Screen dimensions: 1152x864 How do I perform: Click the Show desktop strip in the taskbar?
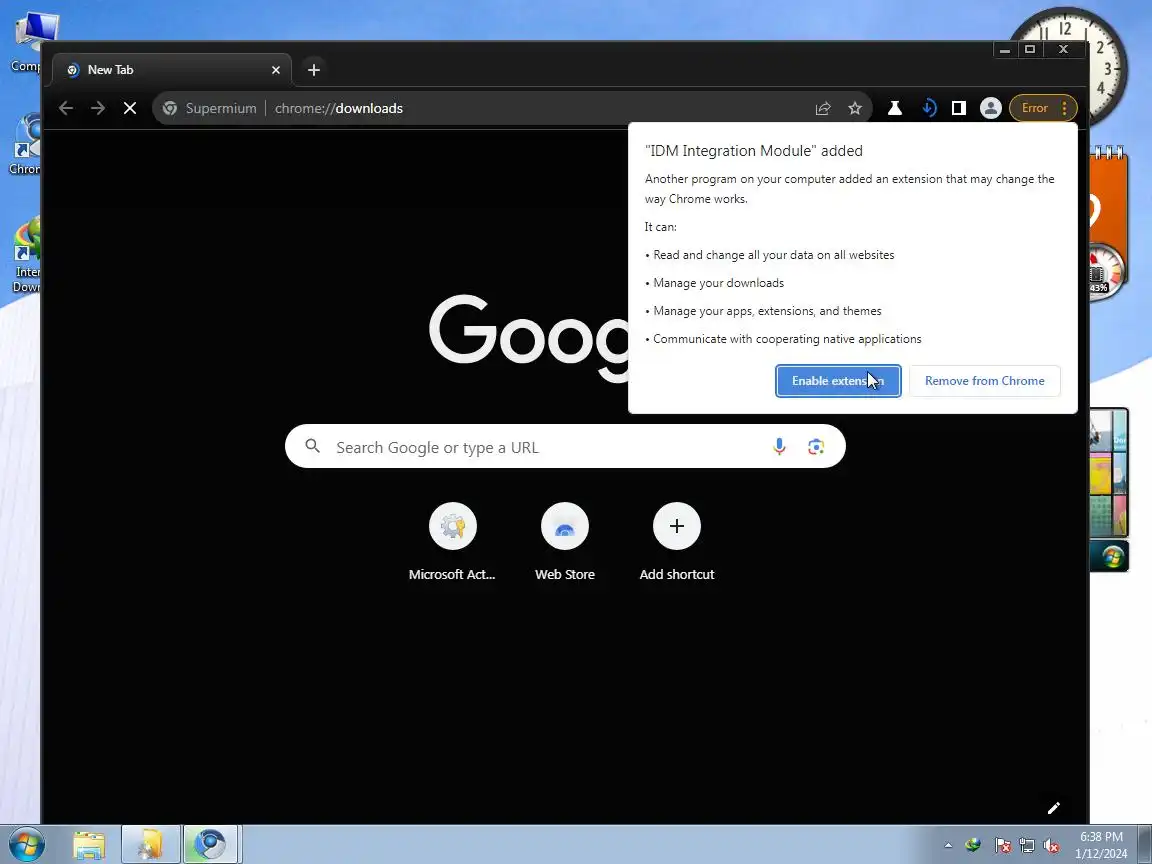click(x=1144, y=844)
